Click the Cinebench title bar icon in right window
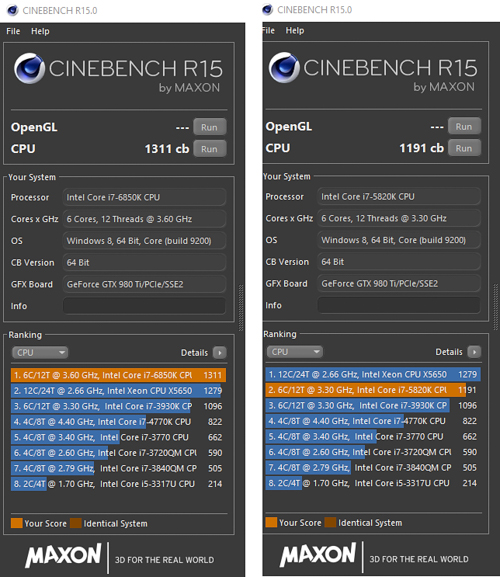500x577 pixels. coord(267,10)
